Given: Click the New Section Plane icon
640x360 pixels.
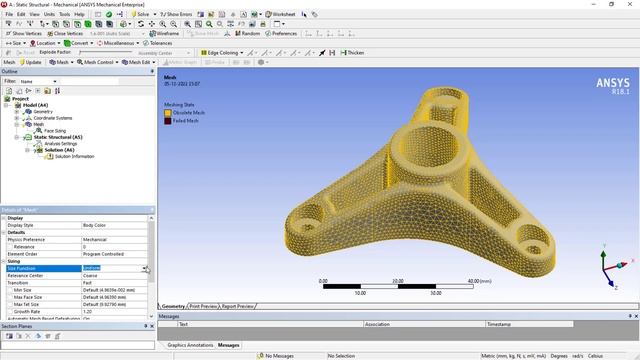Looking at the screenshot, I should click(x=9, y=336).
